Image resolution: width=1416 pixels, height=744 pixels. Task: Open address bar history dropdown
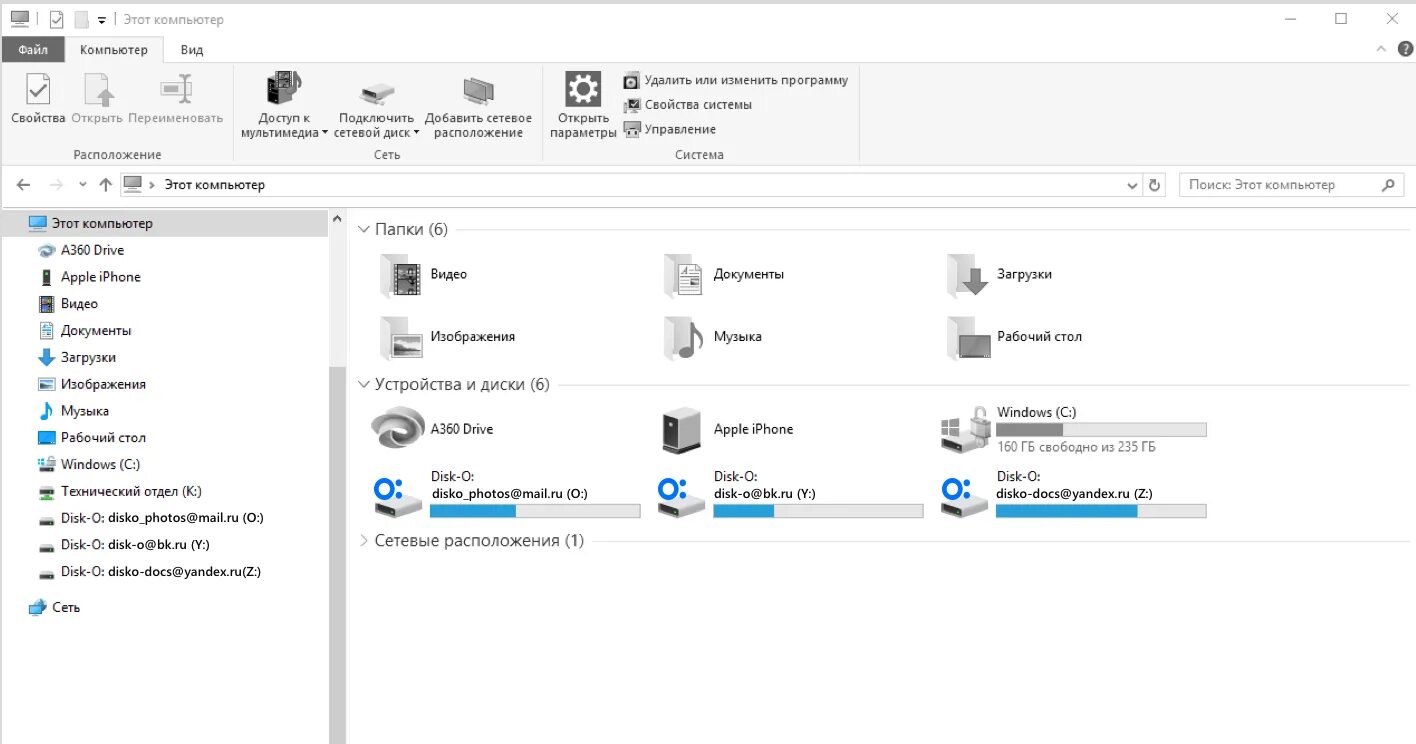click(1132, 186)
